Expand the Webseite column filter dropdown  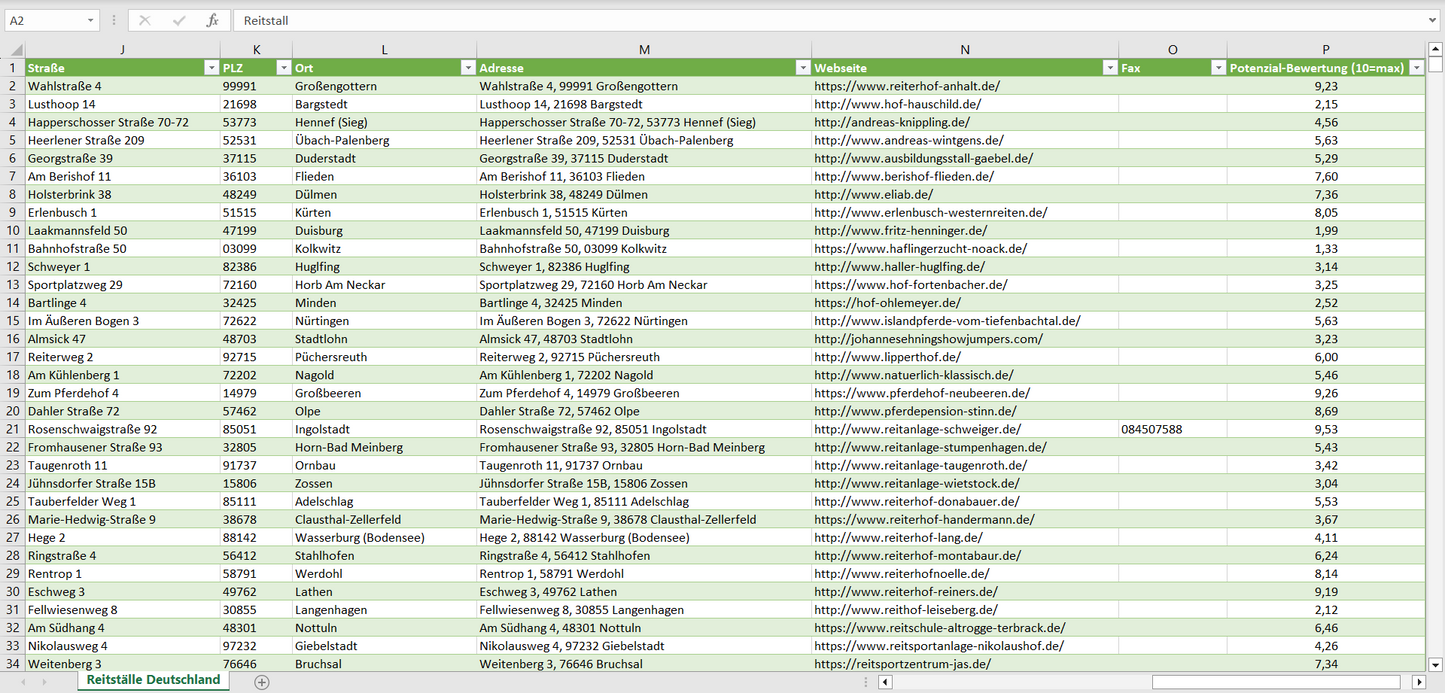[1109, 68]
